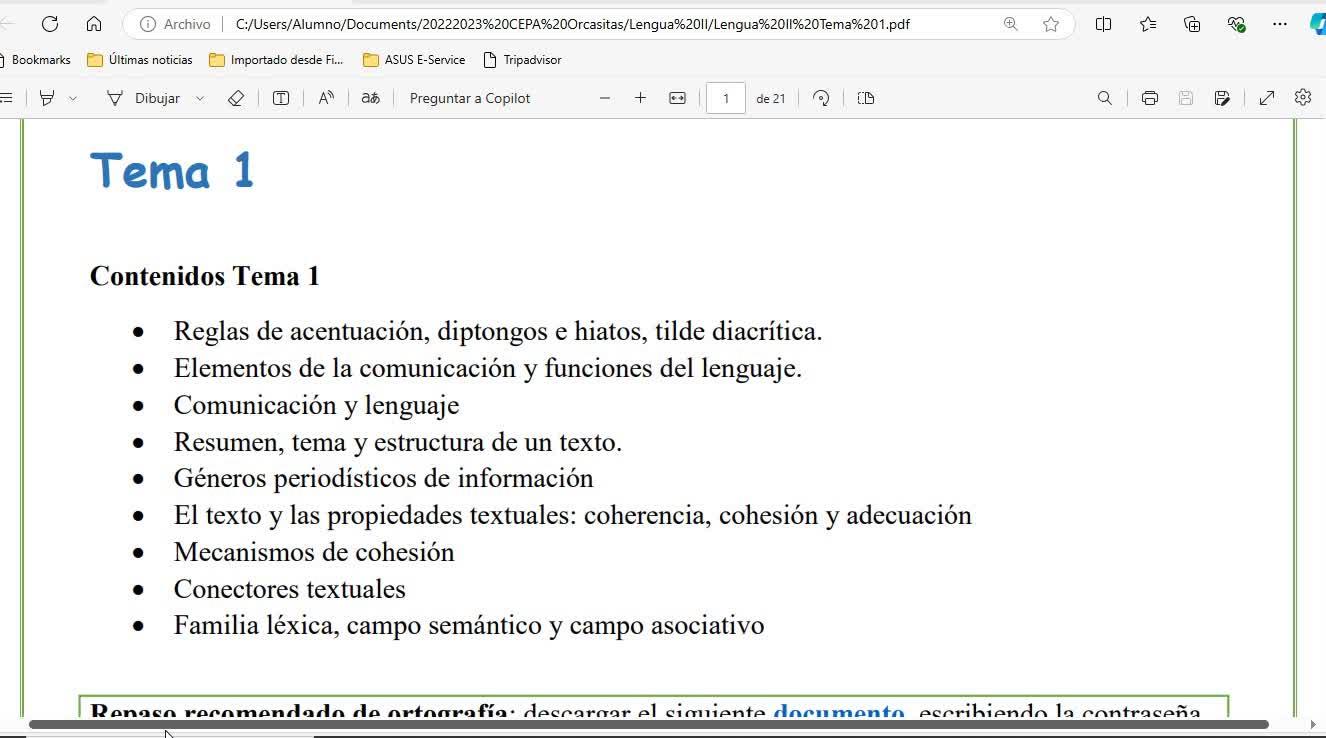Open the Últimas noticias bookmark folder

(139, 60)
